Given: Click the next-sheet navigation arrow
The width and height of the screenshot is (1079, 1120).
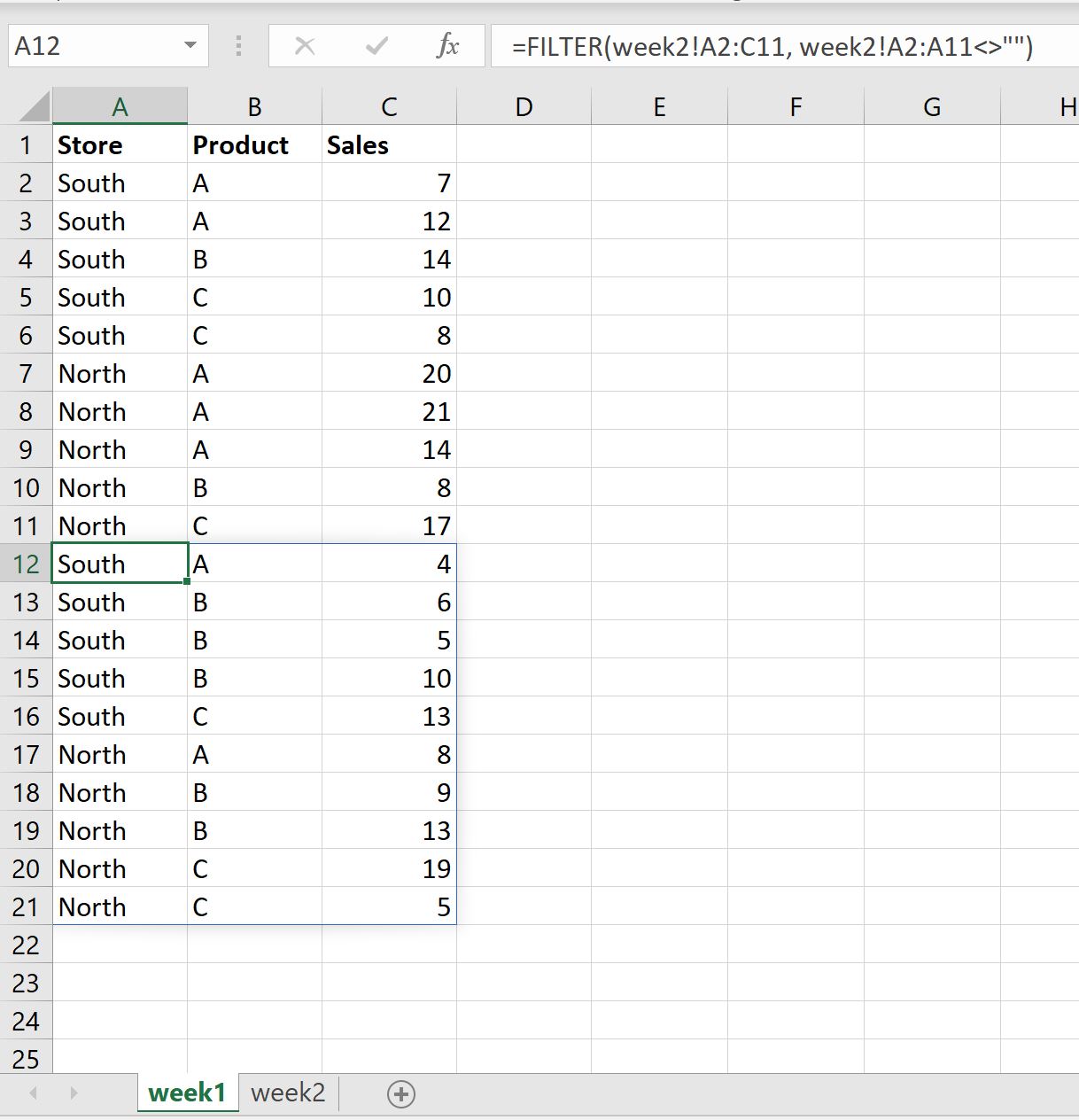Looking at the screenshot, I should (74, 1093).
